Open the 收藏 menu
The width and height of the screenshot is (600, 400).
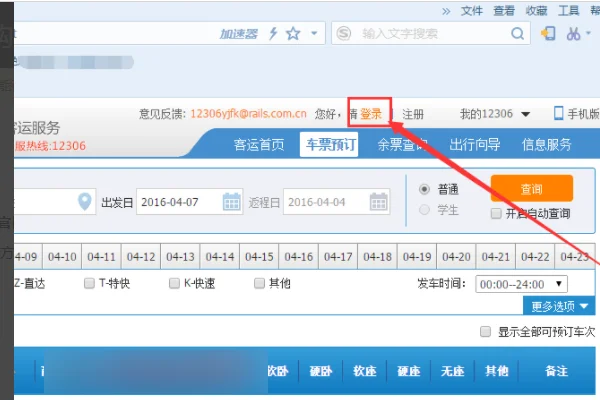pyautogui.click(x=536, y=11)
